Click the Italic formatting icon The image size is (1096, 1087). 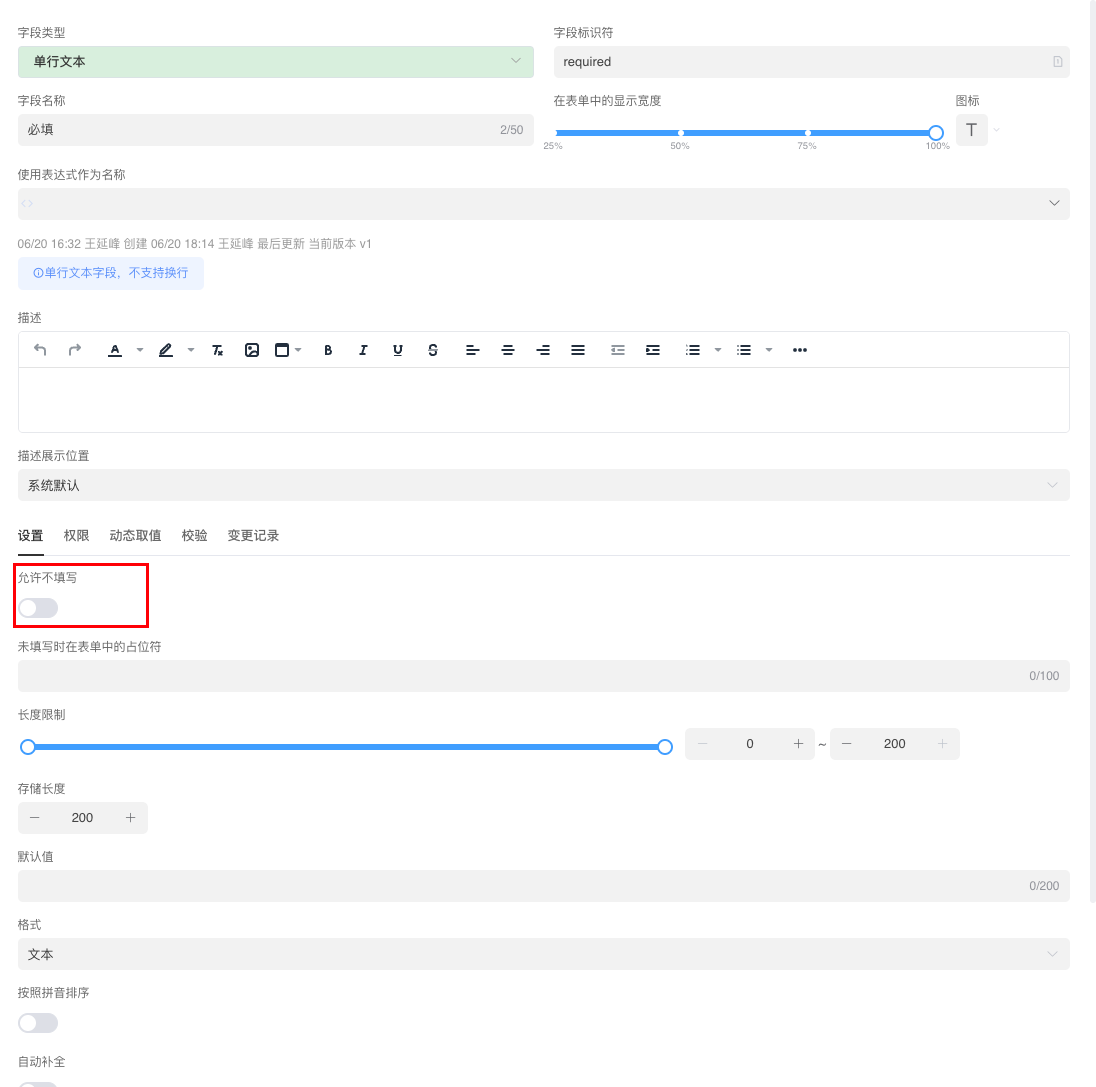click(x=363, y=350)
